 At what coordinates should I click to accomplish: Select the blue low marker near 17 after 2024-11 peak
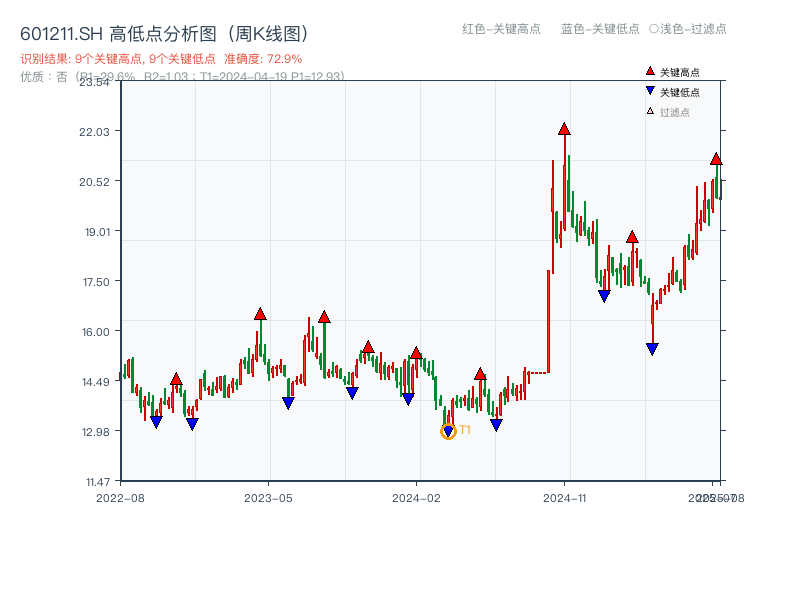tap(604, 296)
